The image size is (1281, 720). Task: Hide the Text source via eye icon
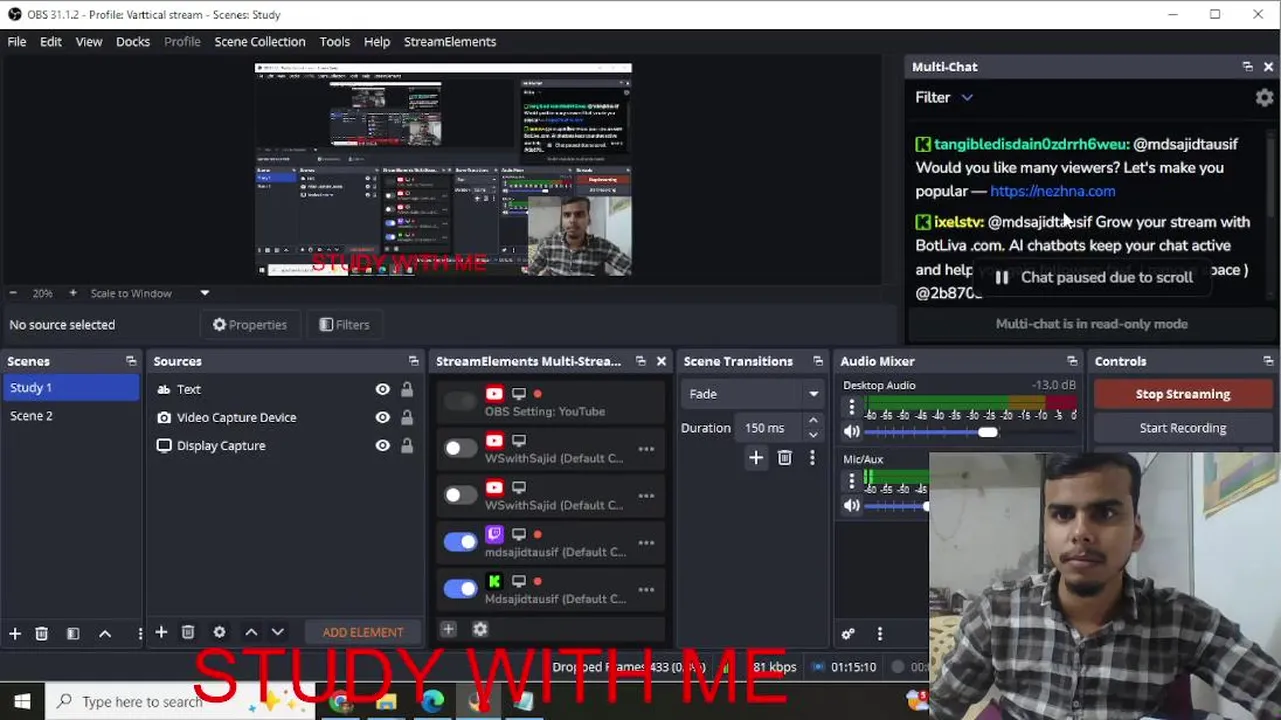tap(383, 389)
